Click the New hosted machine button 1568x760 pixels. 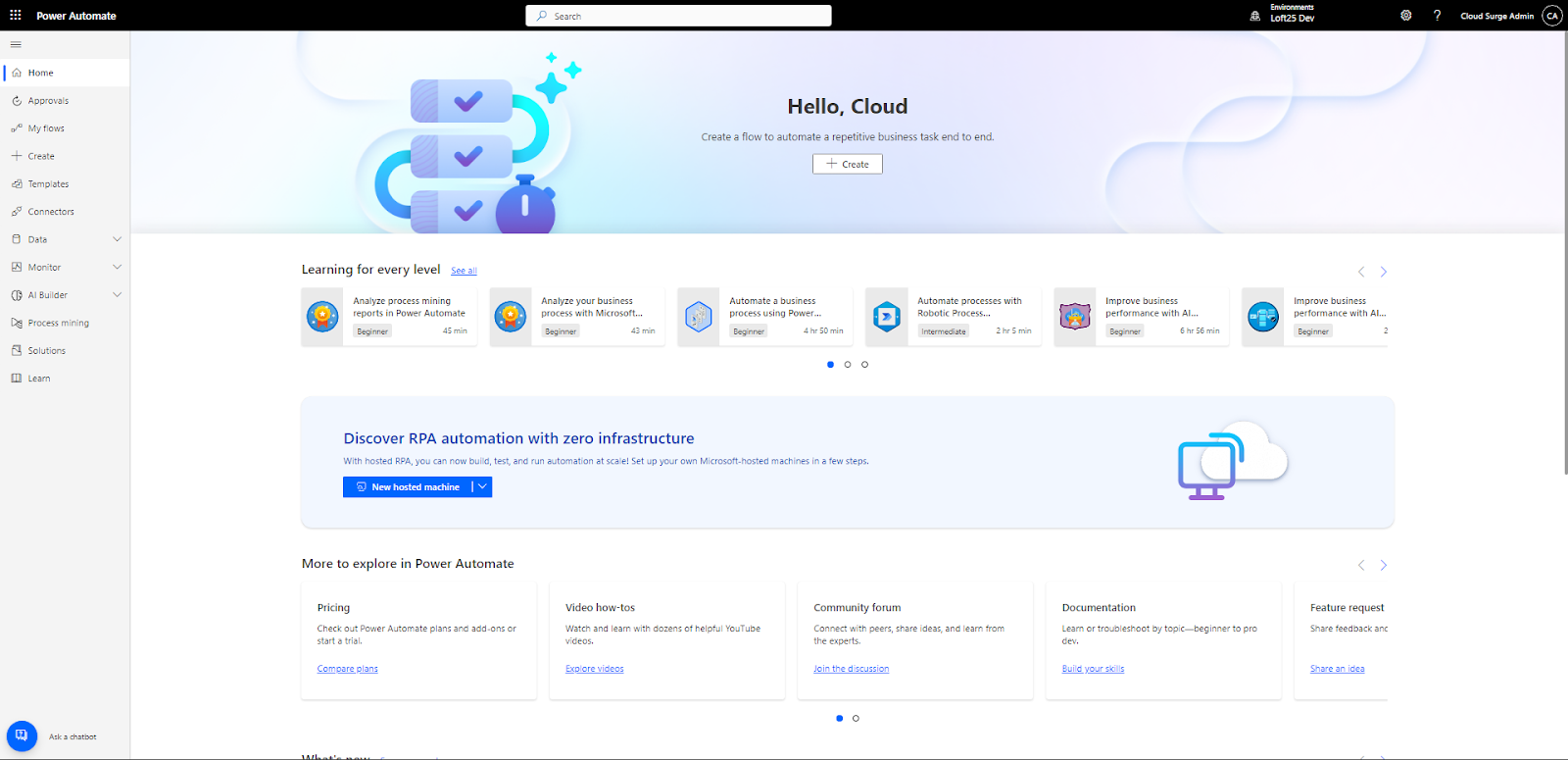[x=407, y=487]
